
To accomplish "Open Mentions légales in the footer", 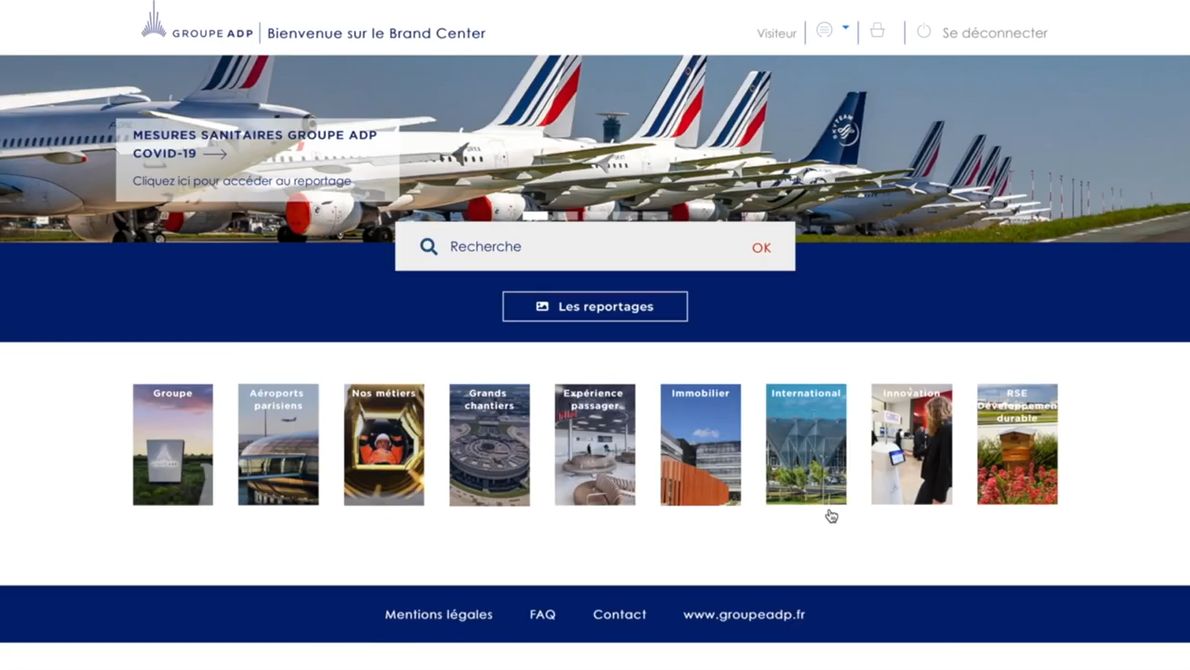I will point(439,615).
